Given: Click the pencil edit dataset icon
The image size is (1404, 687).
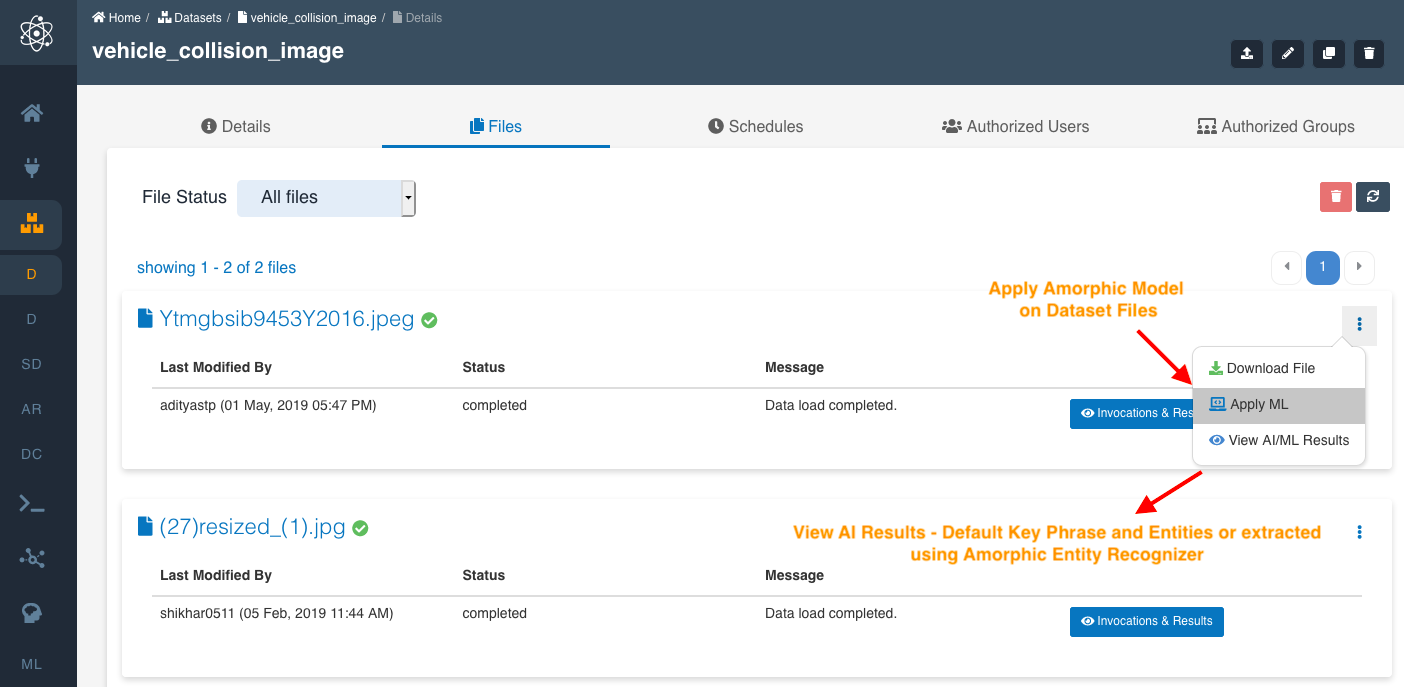Looking at the screenshot, I should (x=1287, y=54).
